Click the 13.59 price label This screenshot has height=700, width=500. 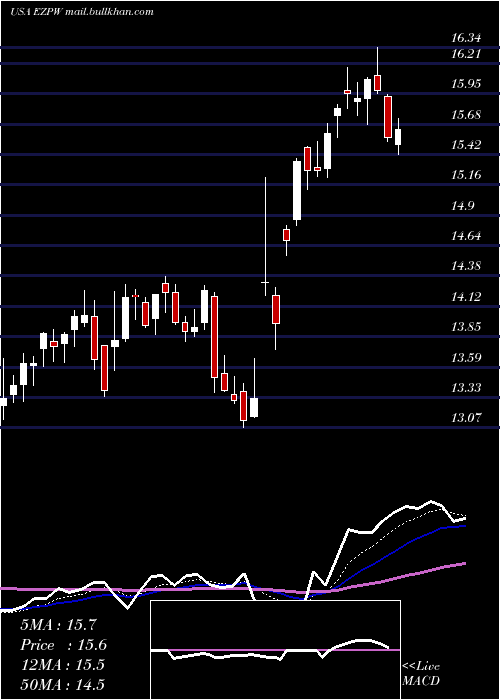pos(466,358)
